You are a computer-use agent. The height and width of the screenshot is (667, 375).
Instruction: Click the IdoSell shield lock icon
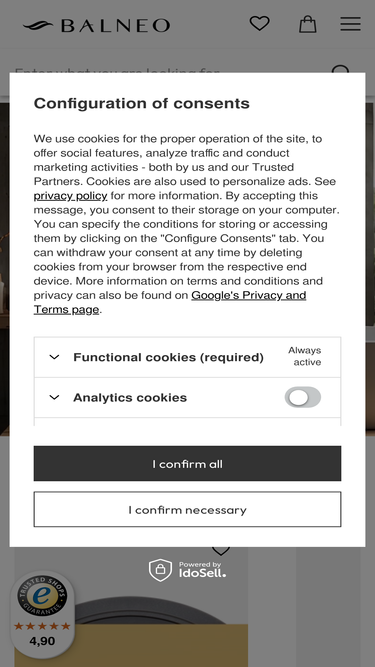[160, 570]
